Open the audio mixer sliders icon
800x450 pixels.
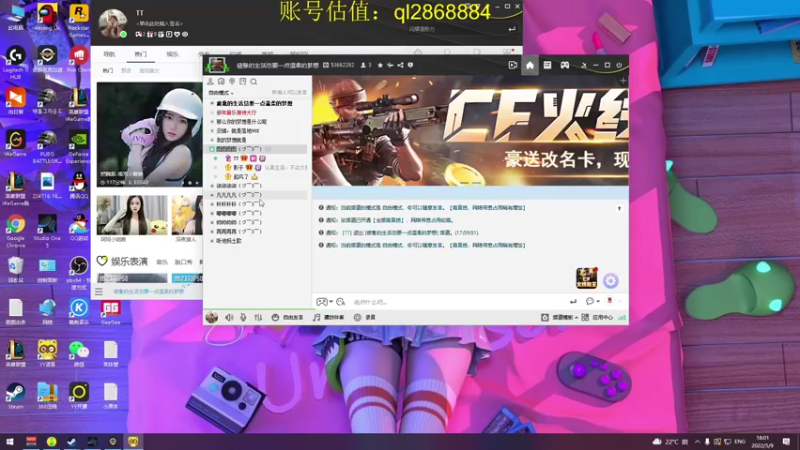pos(258,317)
